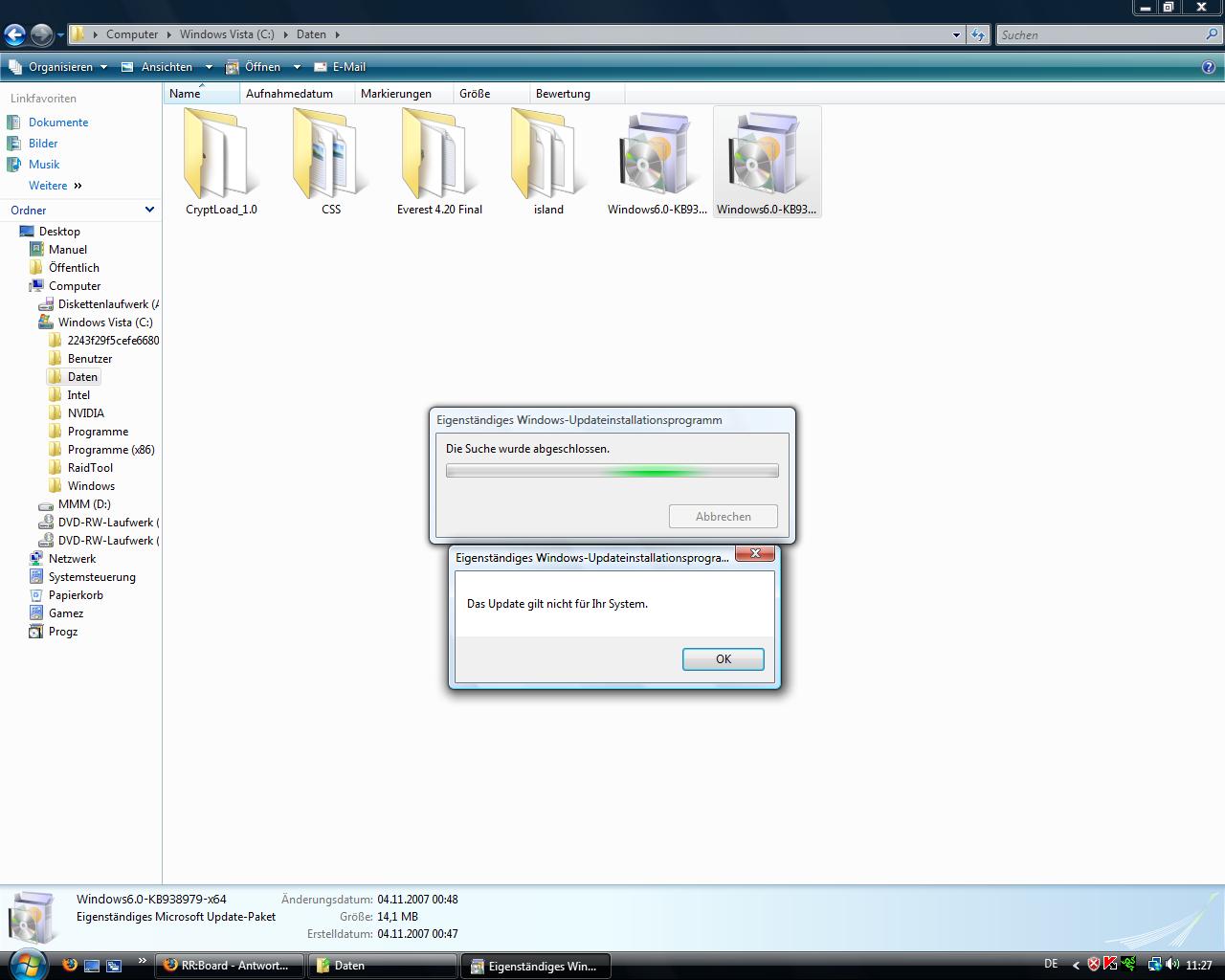Click Show Desktop in Quick Launch
The image size is (1225, 980).
92,966
